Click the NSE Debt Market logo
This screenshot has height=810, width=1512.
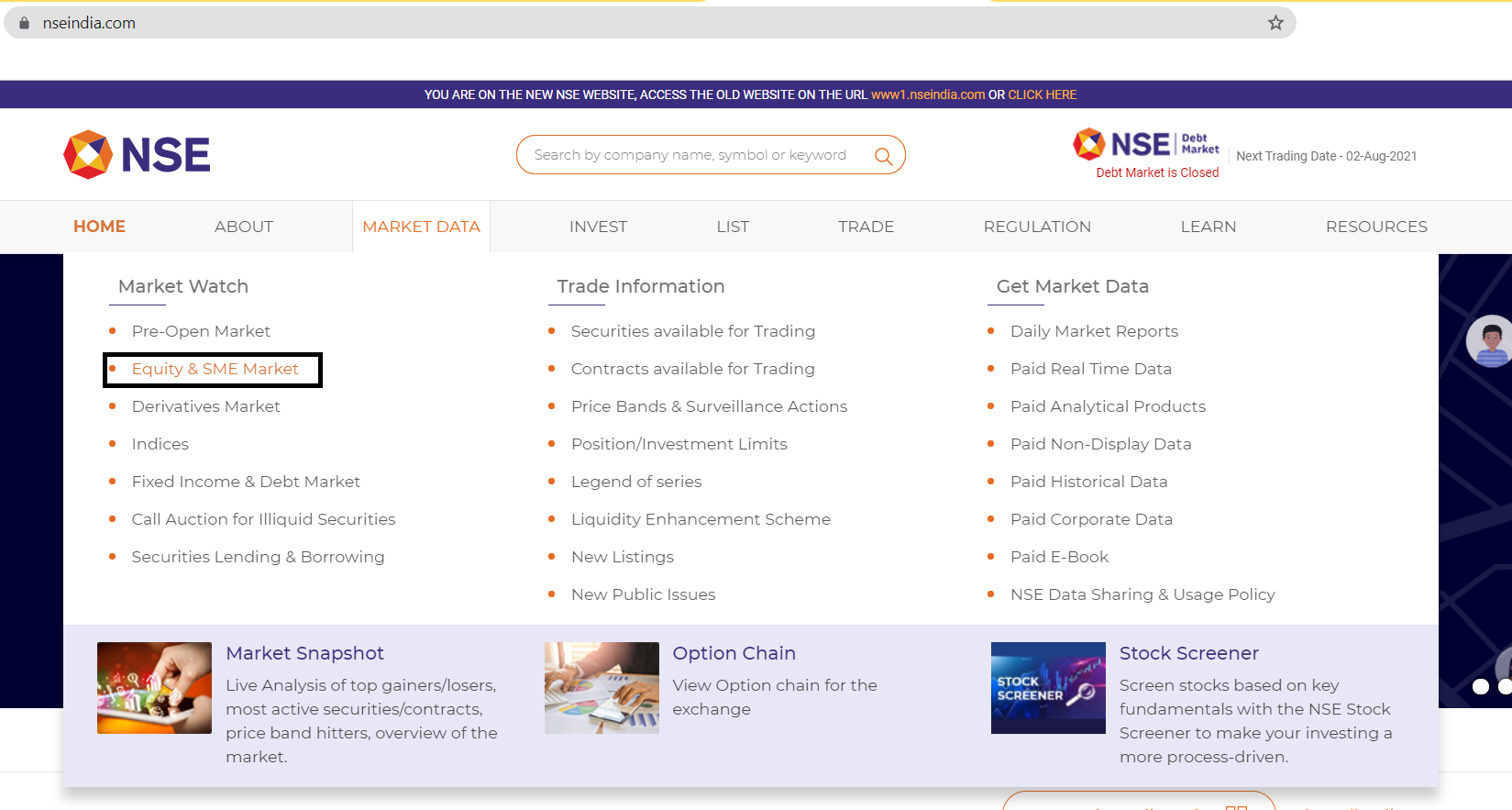[x=1146, y=144]
